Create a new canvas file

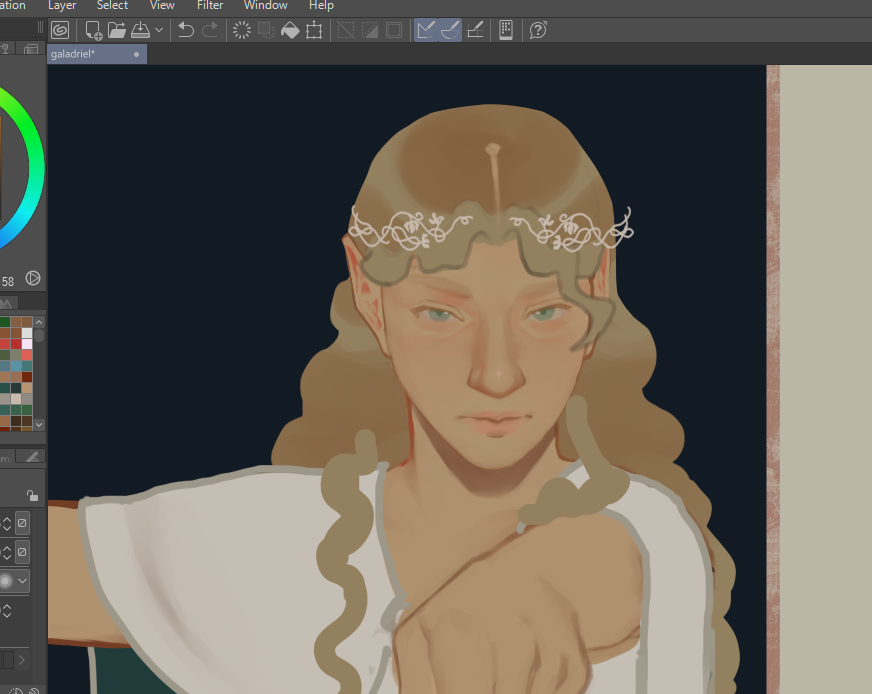(x=93, y=30)
